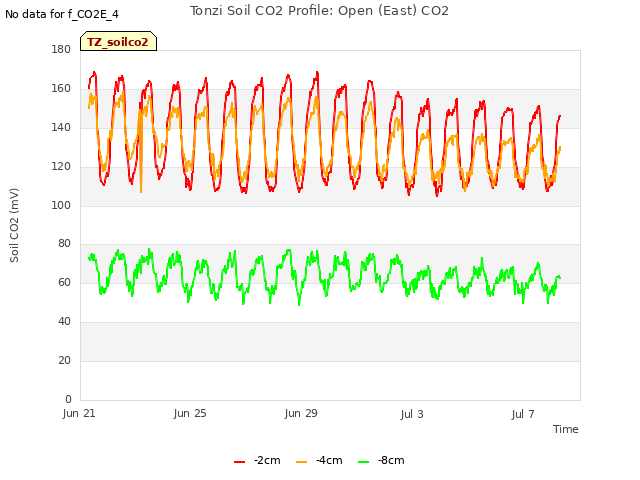Viewport: 640px width, 480px height.
Task: Click the 0 y-axis tick label
Action: [68, 399]
